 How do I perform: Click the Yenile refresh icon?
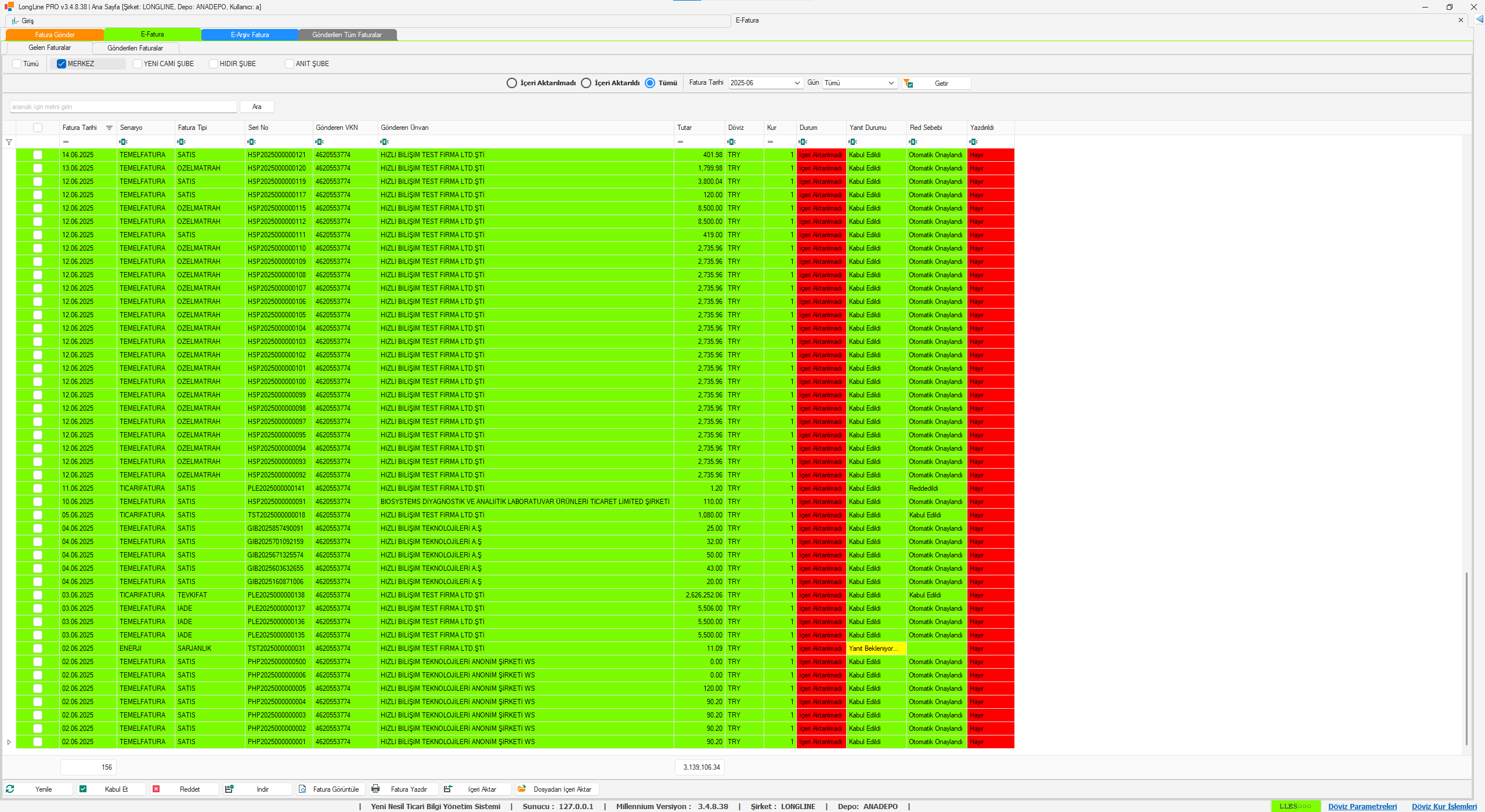click(x=10, y=789)
